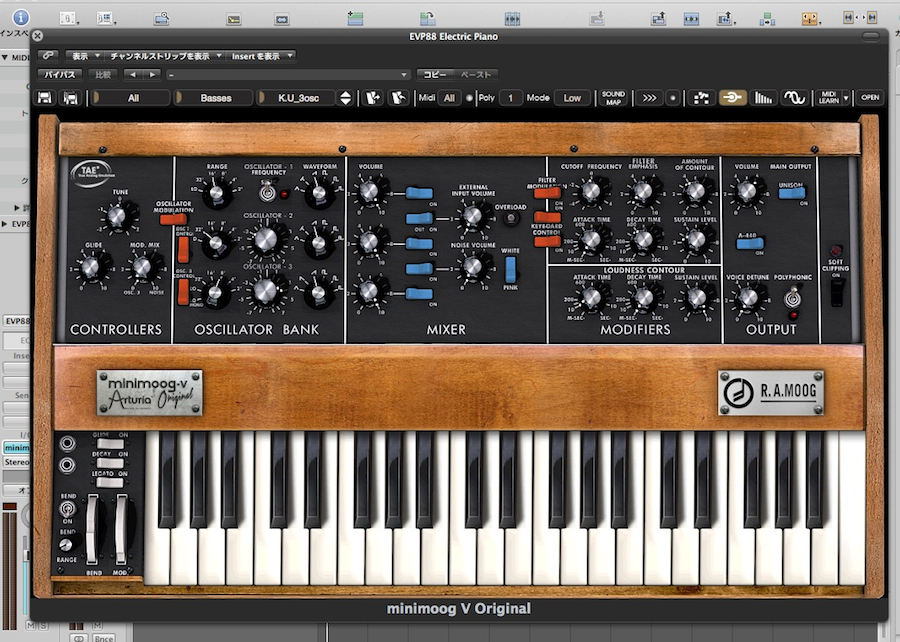This screenshot has height=642, width=900.
Task: Click the Noise Volume knob
Action: point(473,266)
